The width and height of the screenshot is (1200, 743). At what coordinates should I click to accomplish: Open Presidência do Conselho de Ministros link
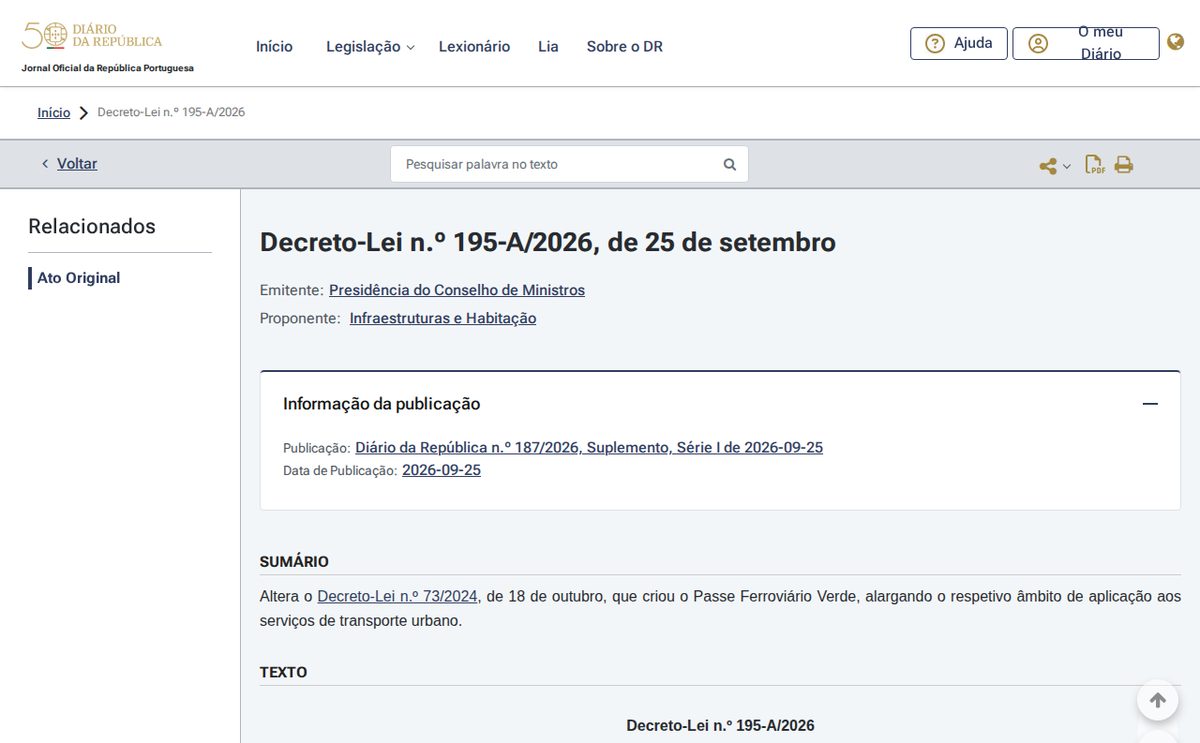tap(457, 290)
